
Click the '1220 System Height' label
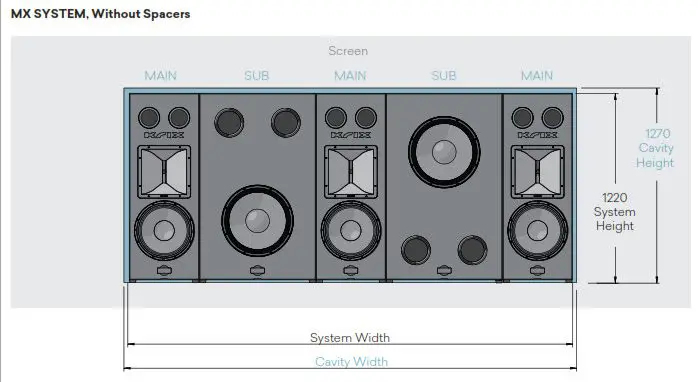[x=615, y=211]
